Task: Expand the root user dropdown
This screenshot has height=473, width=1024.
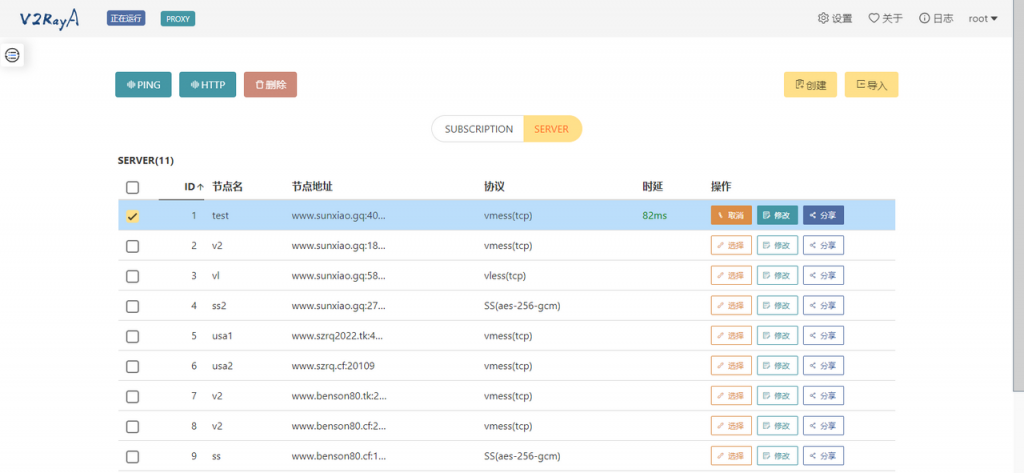Action: point(983,18)
